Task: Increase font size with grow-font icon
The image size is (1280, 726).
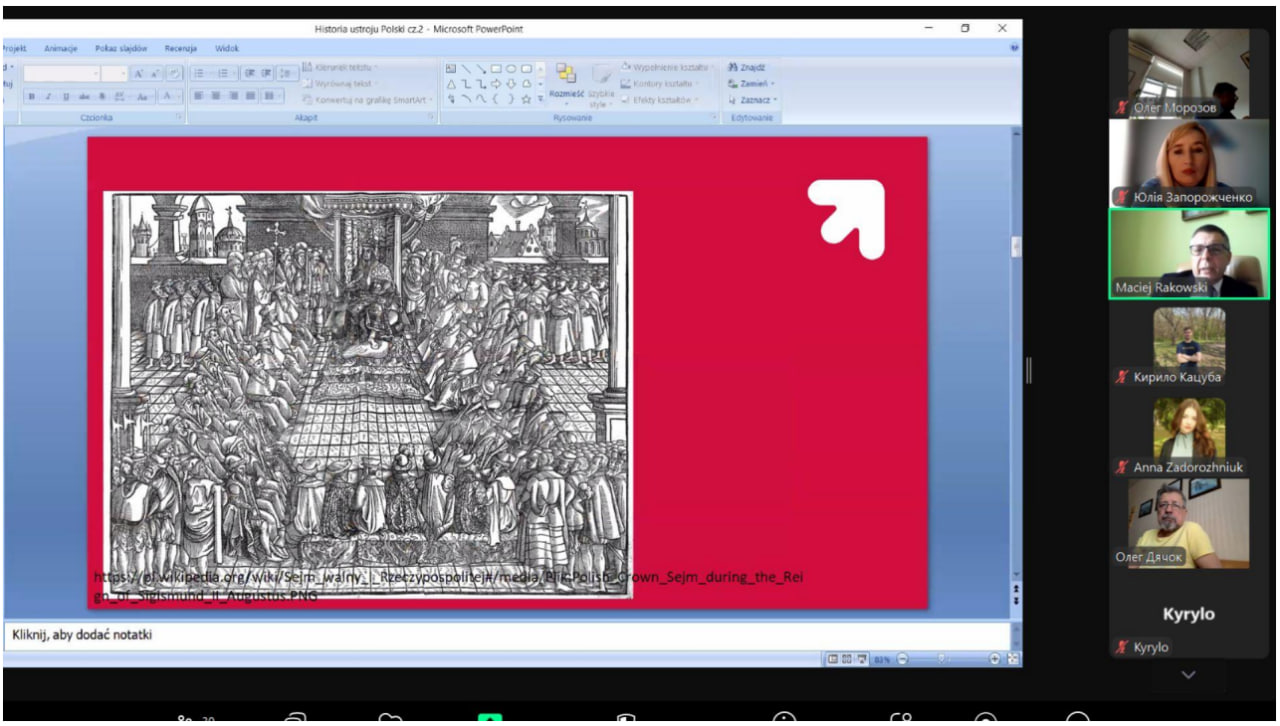Action: tap(138, 74)
